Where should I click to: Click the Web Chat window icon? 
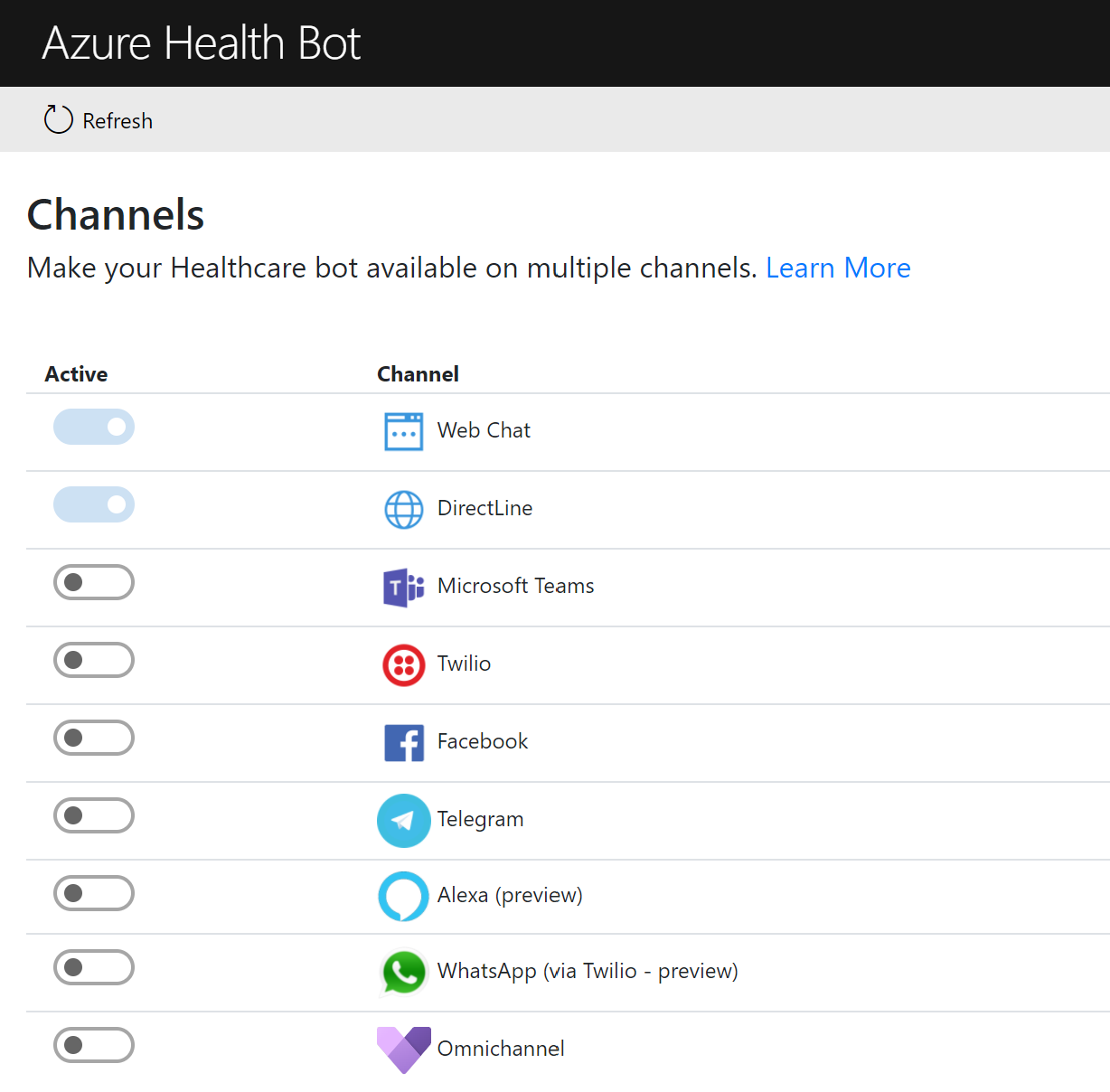403,431
